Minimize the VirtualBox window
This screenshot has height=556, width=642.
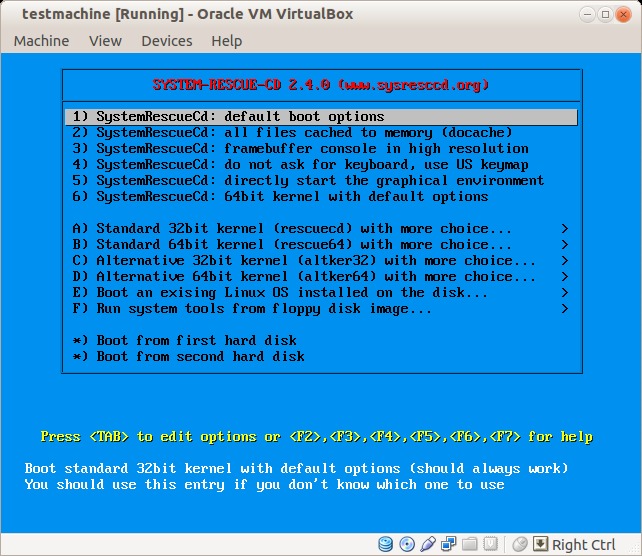[588, 15]
